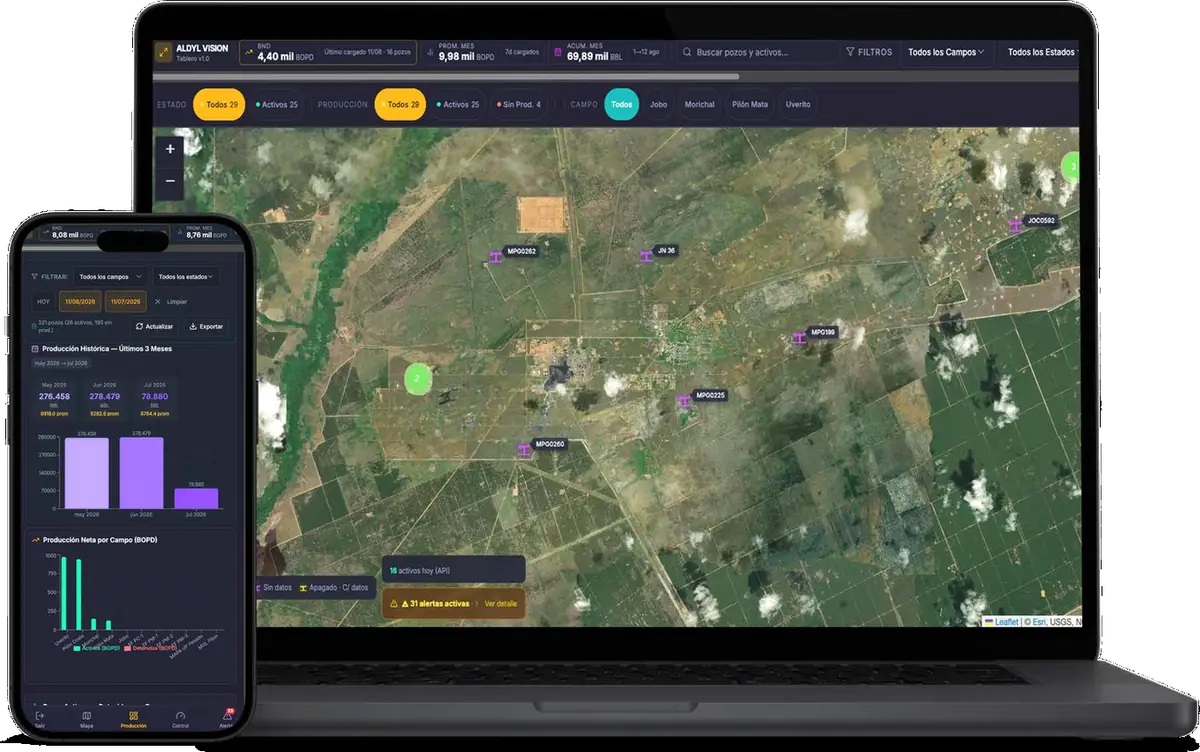Tap the Salir icon in phone navigation

[39, 715]
